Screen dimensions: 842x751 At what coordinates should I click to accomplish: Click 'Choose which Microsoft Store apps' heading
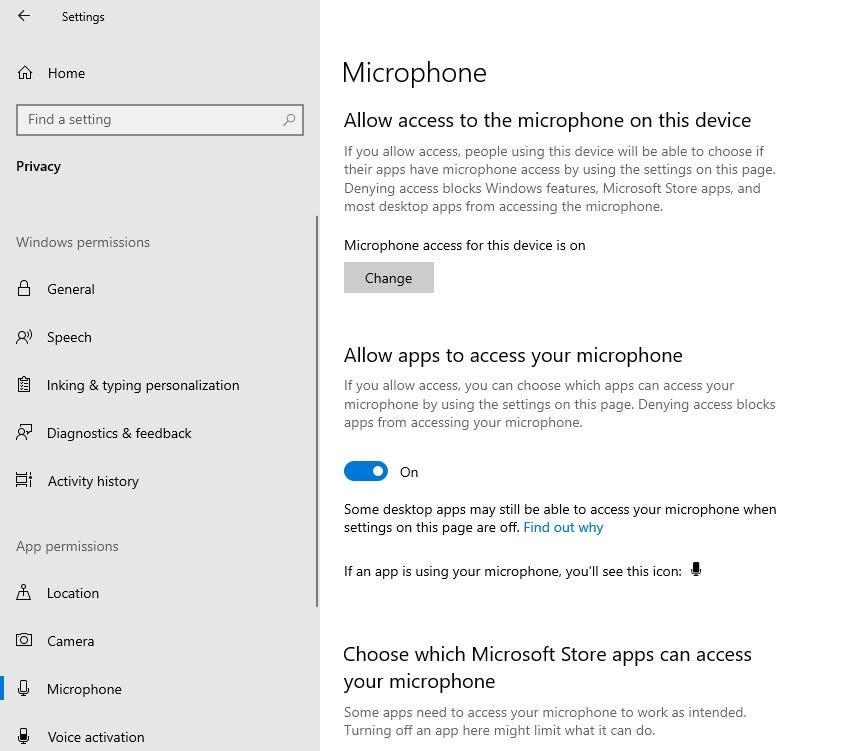coord(547,667)
